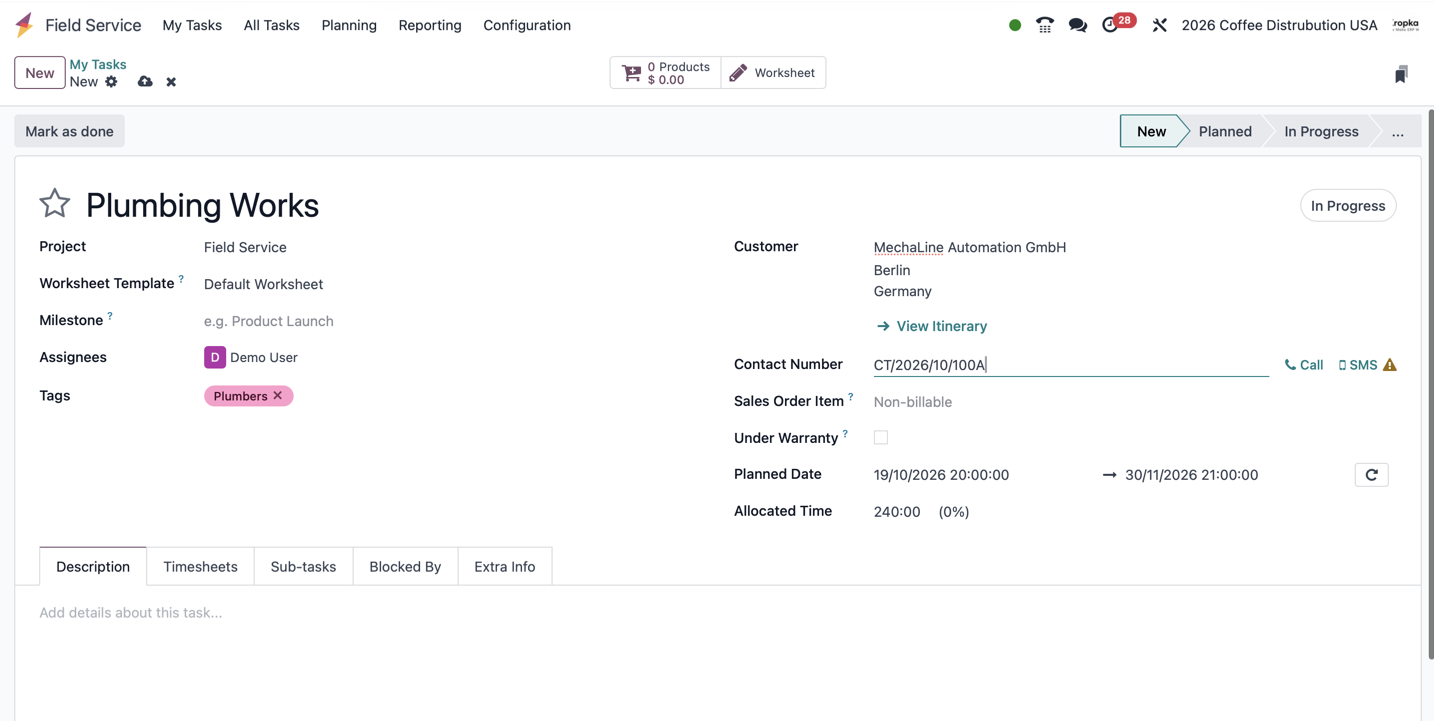Click the Mark as done button
This screenshot has width=1434, height=721.
69,131
